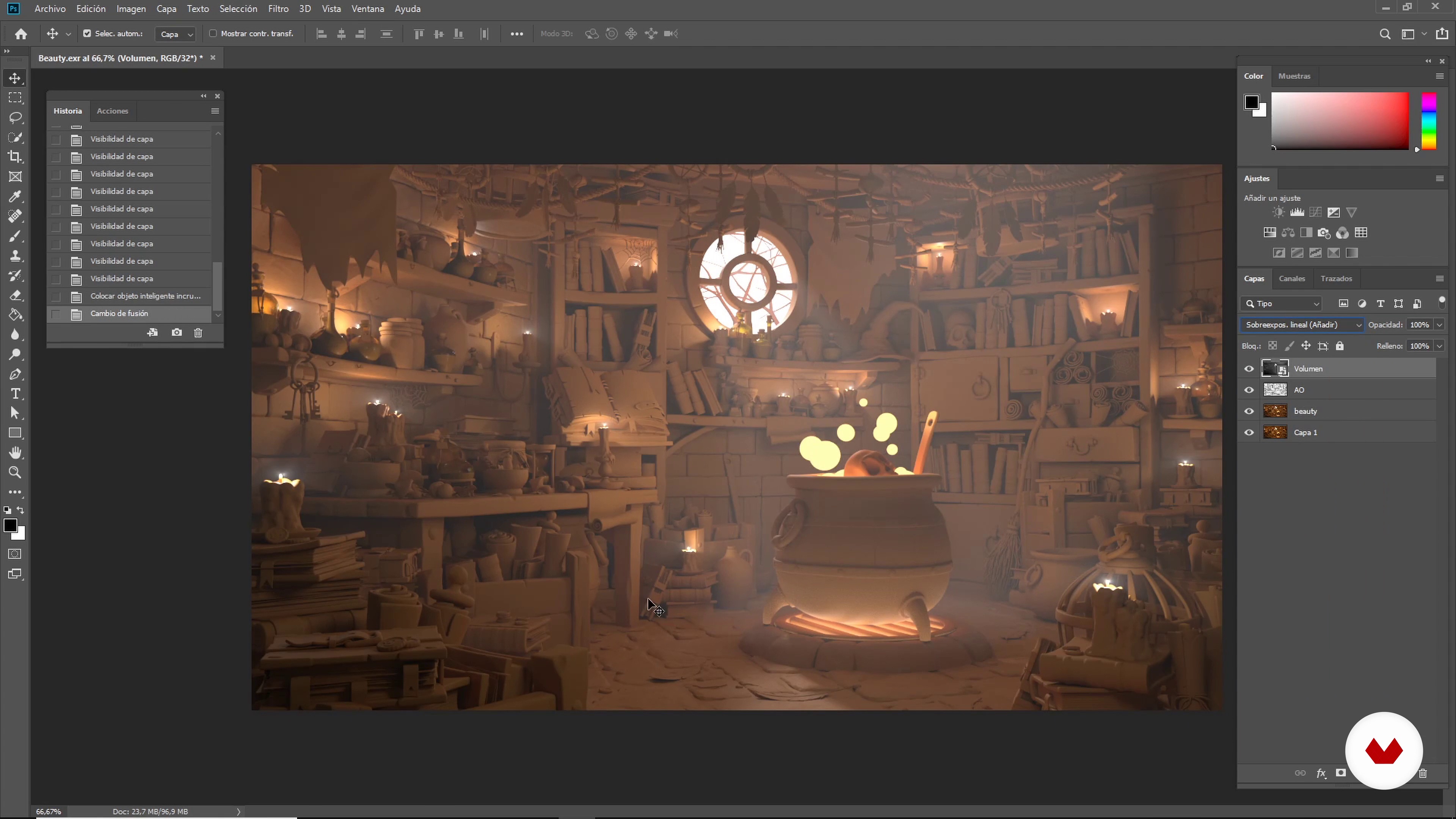
Task: Toggle lock all for layer
Action: point(1340,346)
